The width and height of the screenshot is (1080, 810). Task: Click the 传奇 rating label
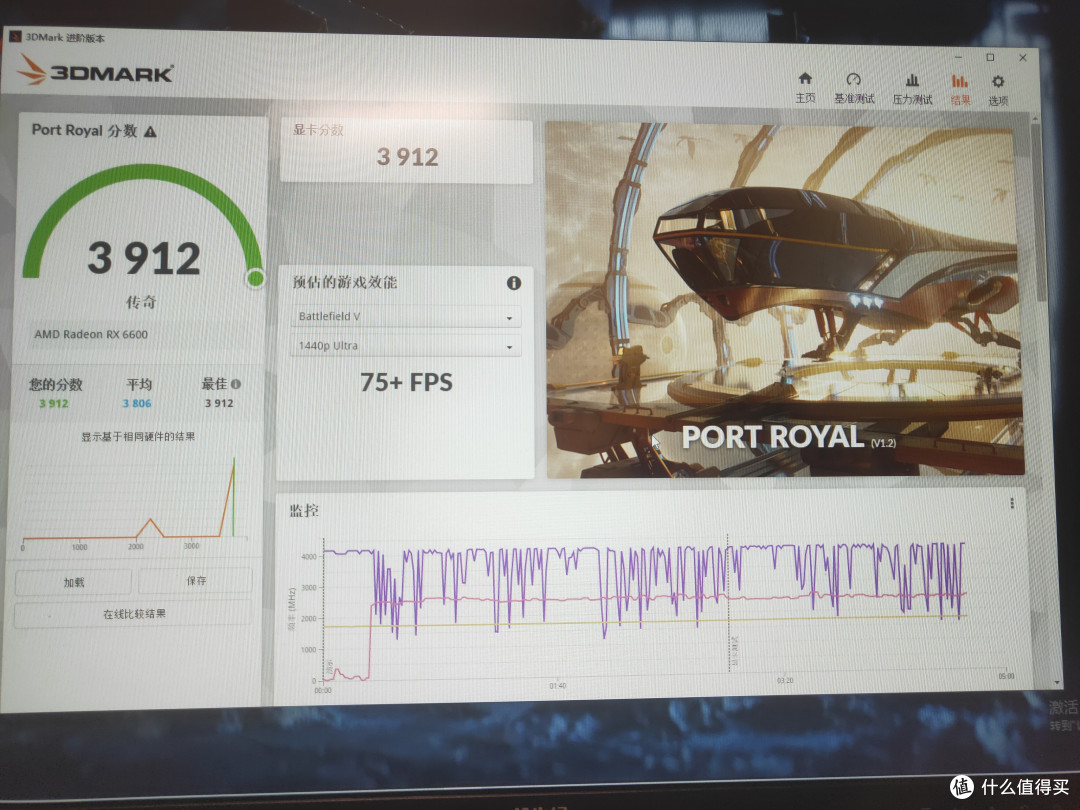(x=141, y=302)
